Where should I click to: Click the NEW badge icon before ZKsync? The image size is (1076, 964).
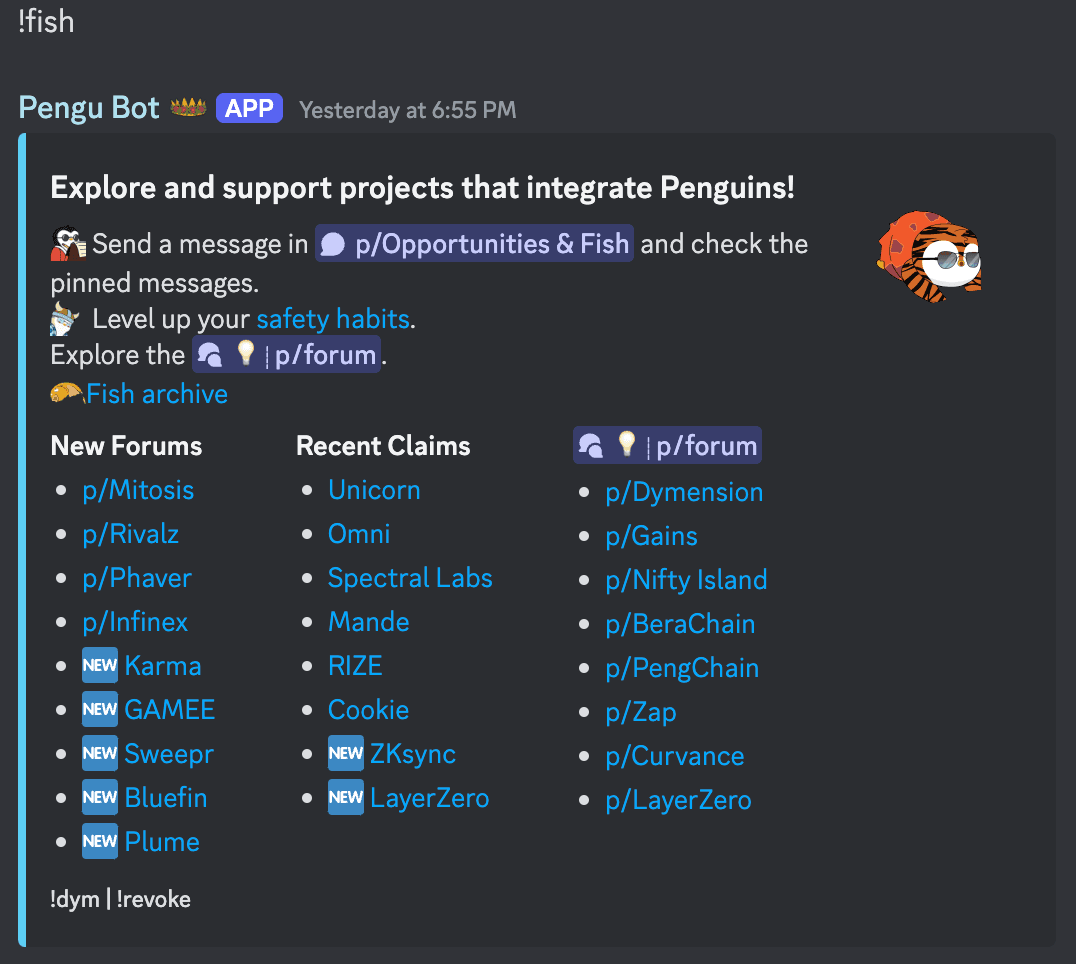pos(346,753)
